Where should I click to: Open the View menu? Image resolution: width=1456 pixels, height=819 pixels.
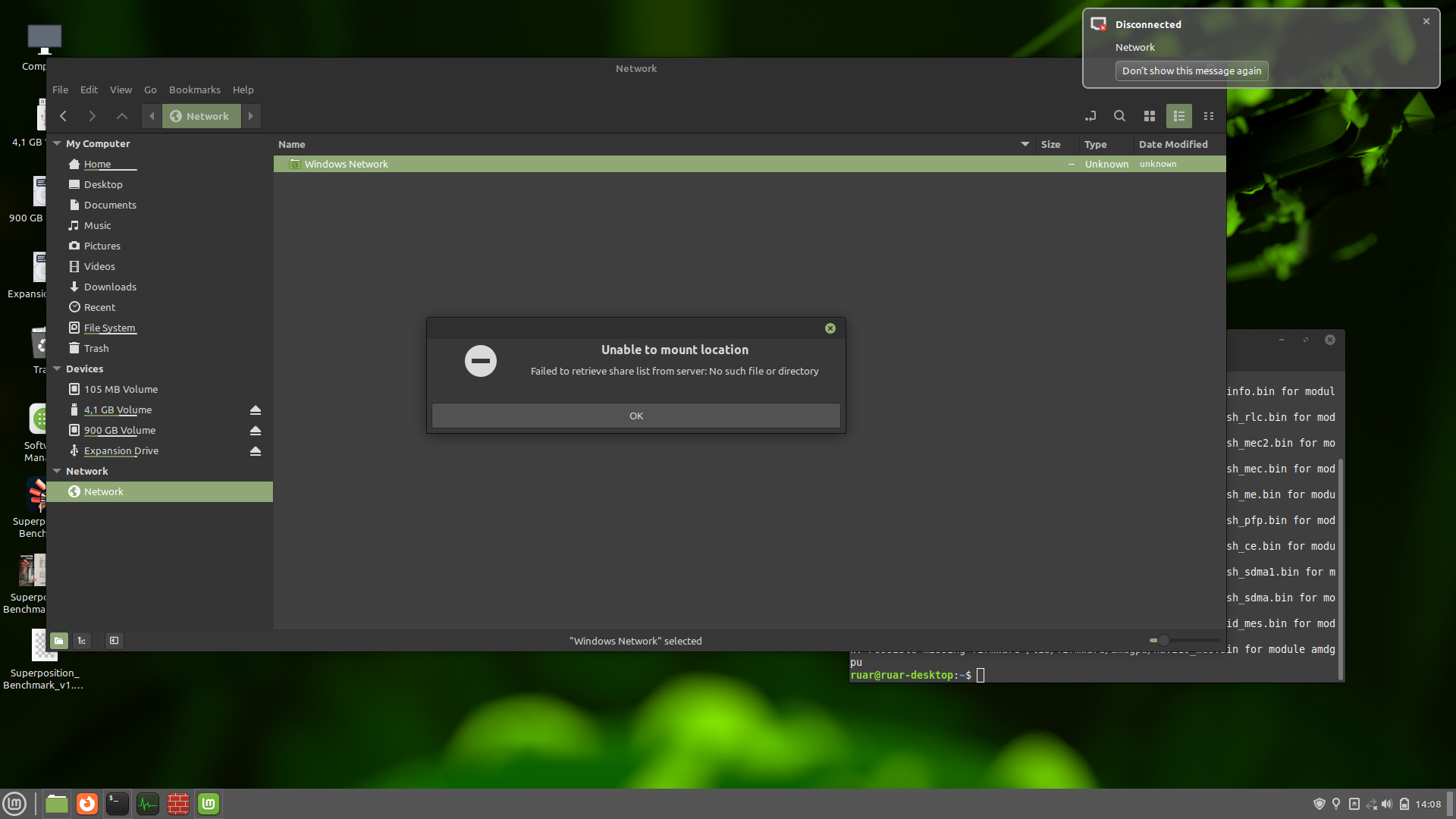click(x=121, y=89)
